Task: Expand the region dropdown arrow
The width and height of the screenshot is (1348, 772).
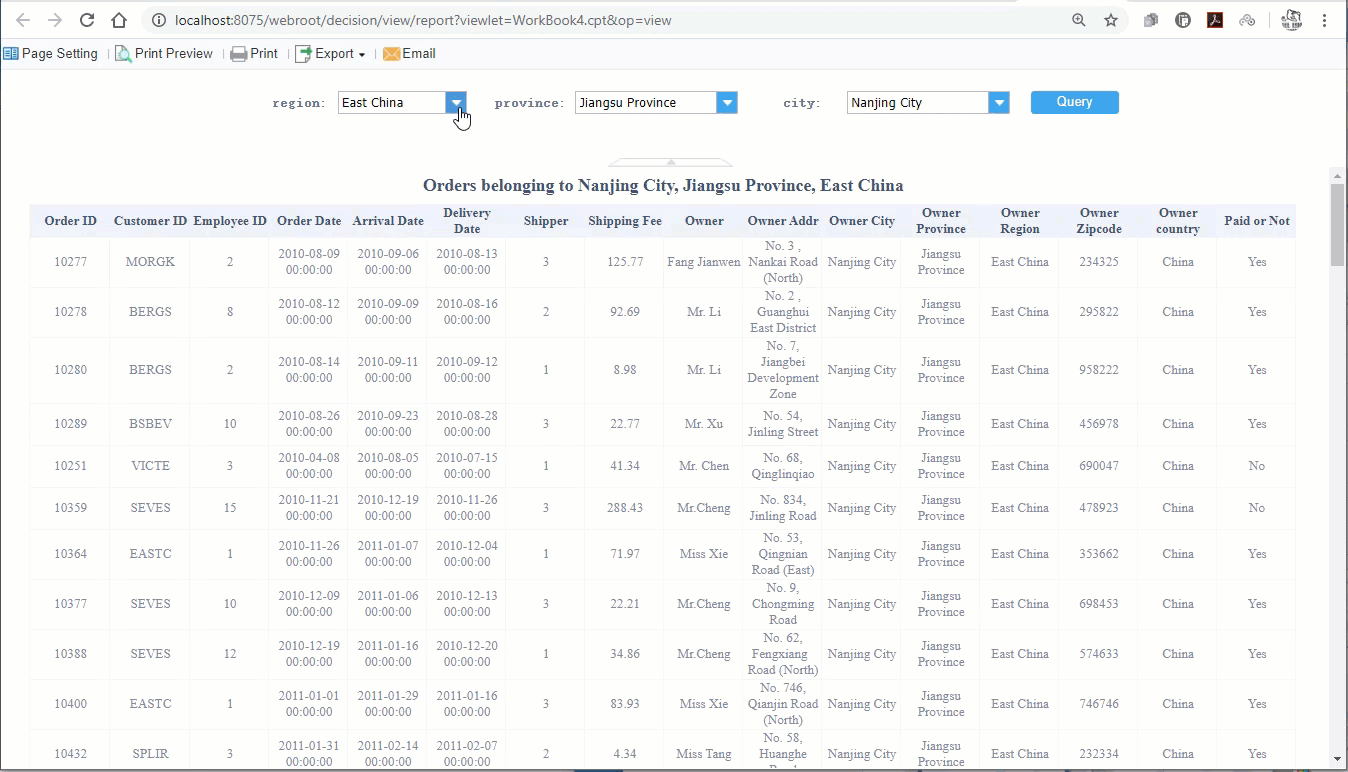Action: (x=456, y=103)
